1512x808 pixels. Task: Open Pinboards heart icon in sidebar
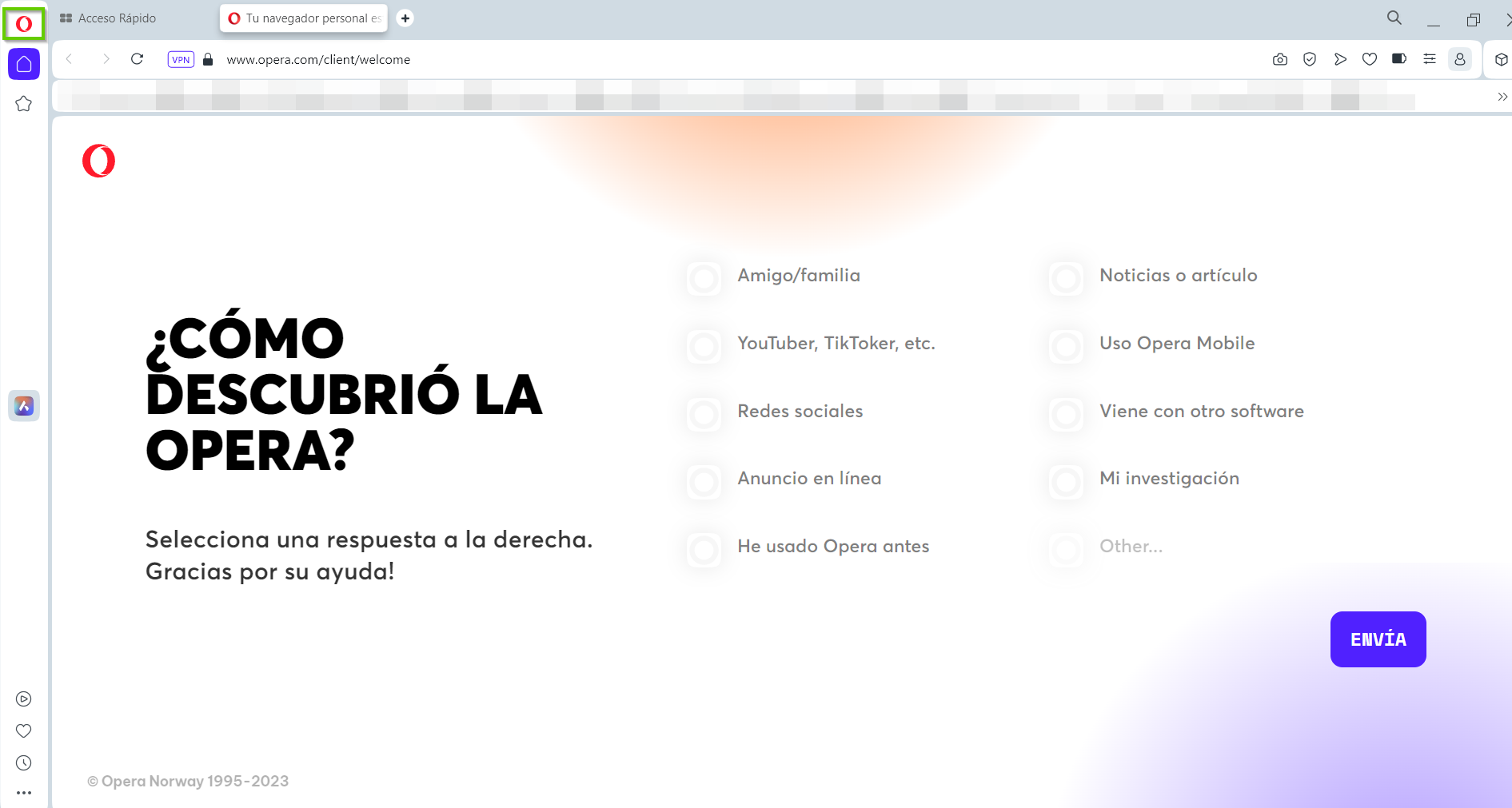24,730
